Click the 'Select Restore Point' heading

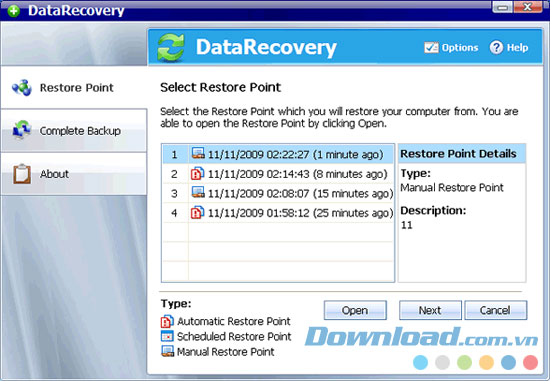tap(221, 87)
